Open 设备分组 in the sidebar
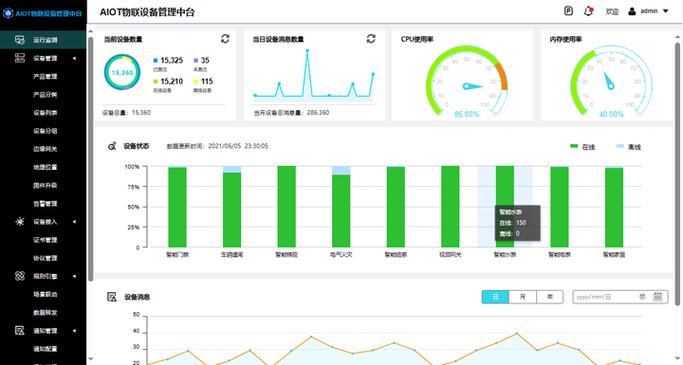The height and width of the screenshot is (365, 683). pos(45,131)
